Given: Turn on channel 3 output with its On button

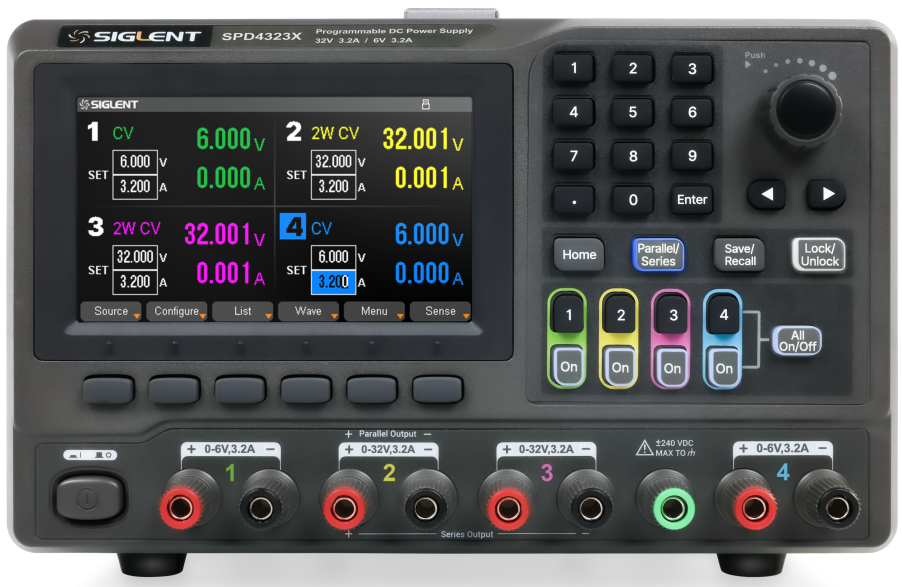Looking at the screenshot, I should click(x=672, y=367).
